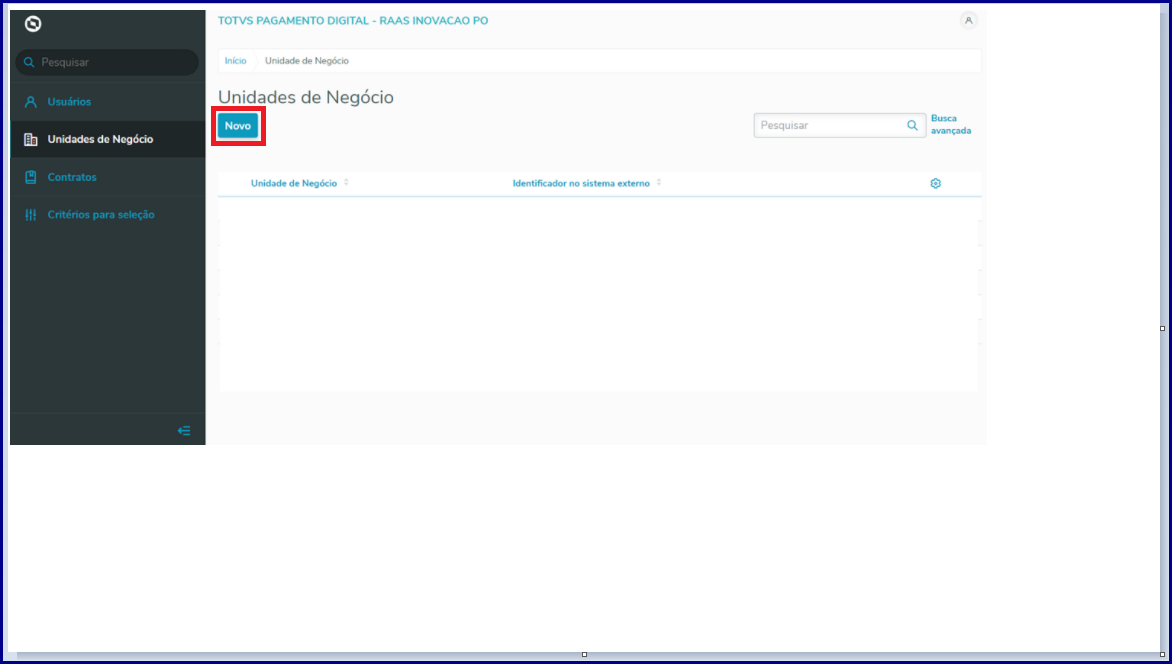The image size is (1172, 664).
Task: Open the user profile avatar icon
Action: click(968, 21)
